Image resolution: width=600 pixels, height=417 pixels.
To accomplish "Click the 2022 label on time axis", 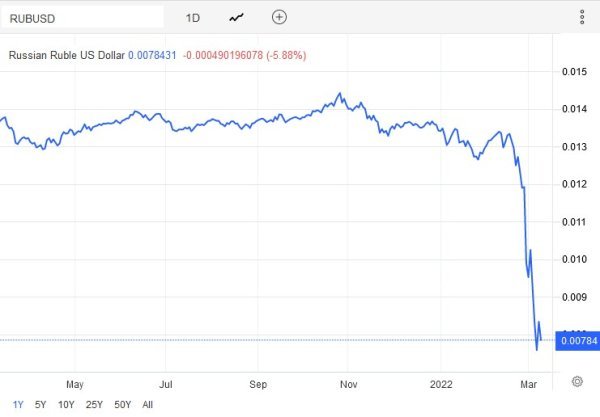I will tap(439, 383).
